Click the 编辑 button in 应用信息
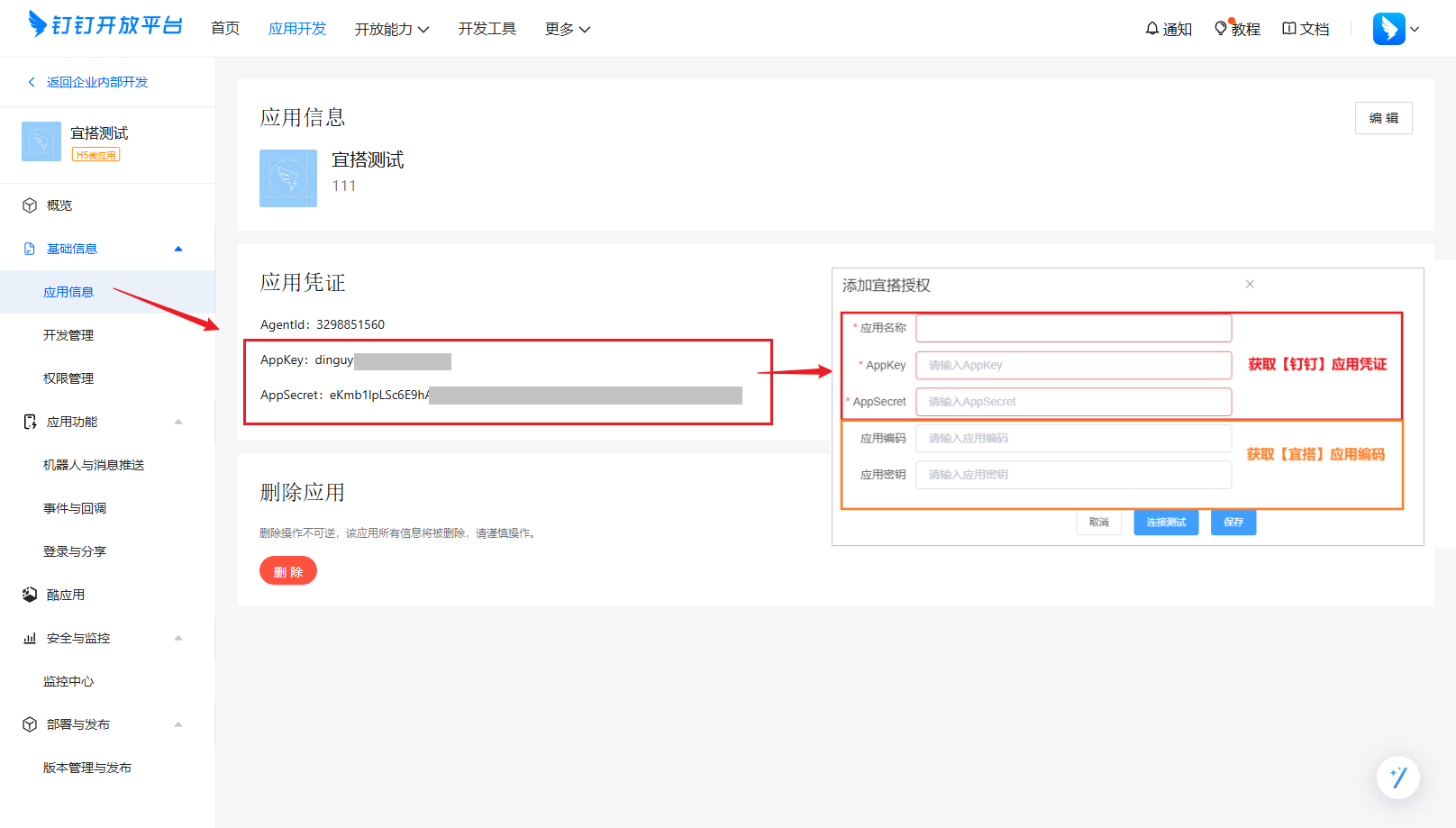 (x=1384, y=118)
